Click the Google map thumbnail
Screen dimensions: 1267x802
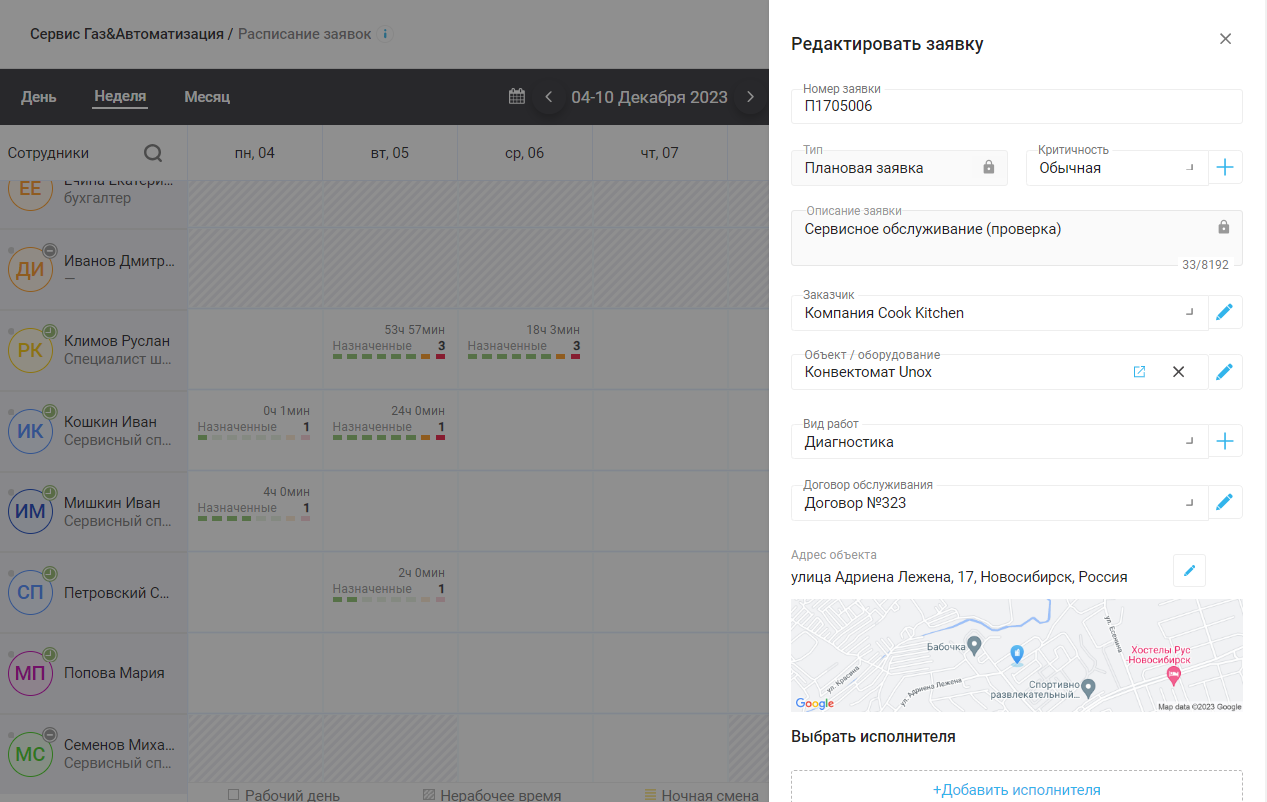pyautogui.click(x=1017, y=655)
